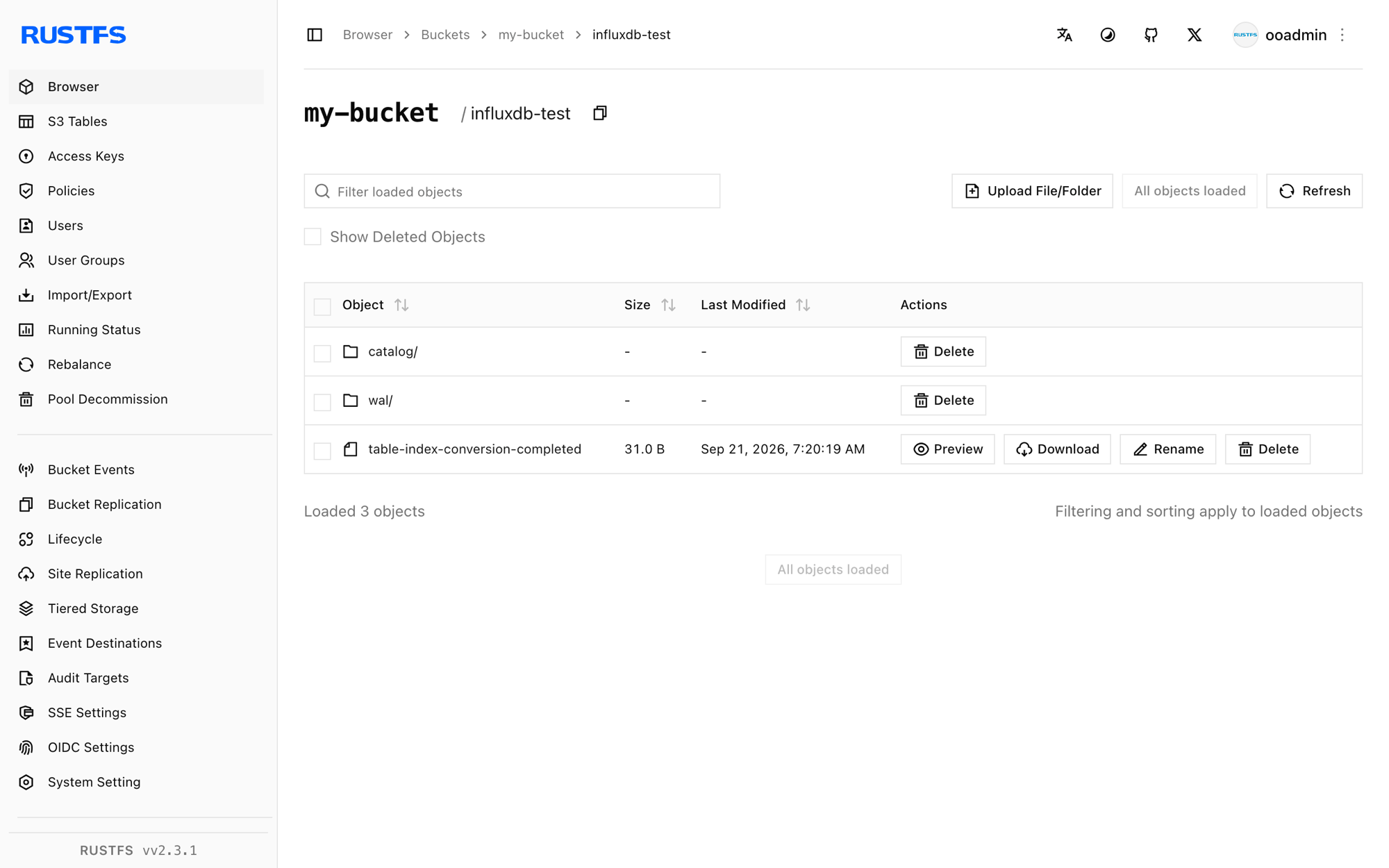
Task: Delete table-index-conversion-completed file
Action: coord(1267,449)
